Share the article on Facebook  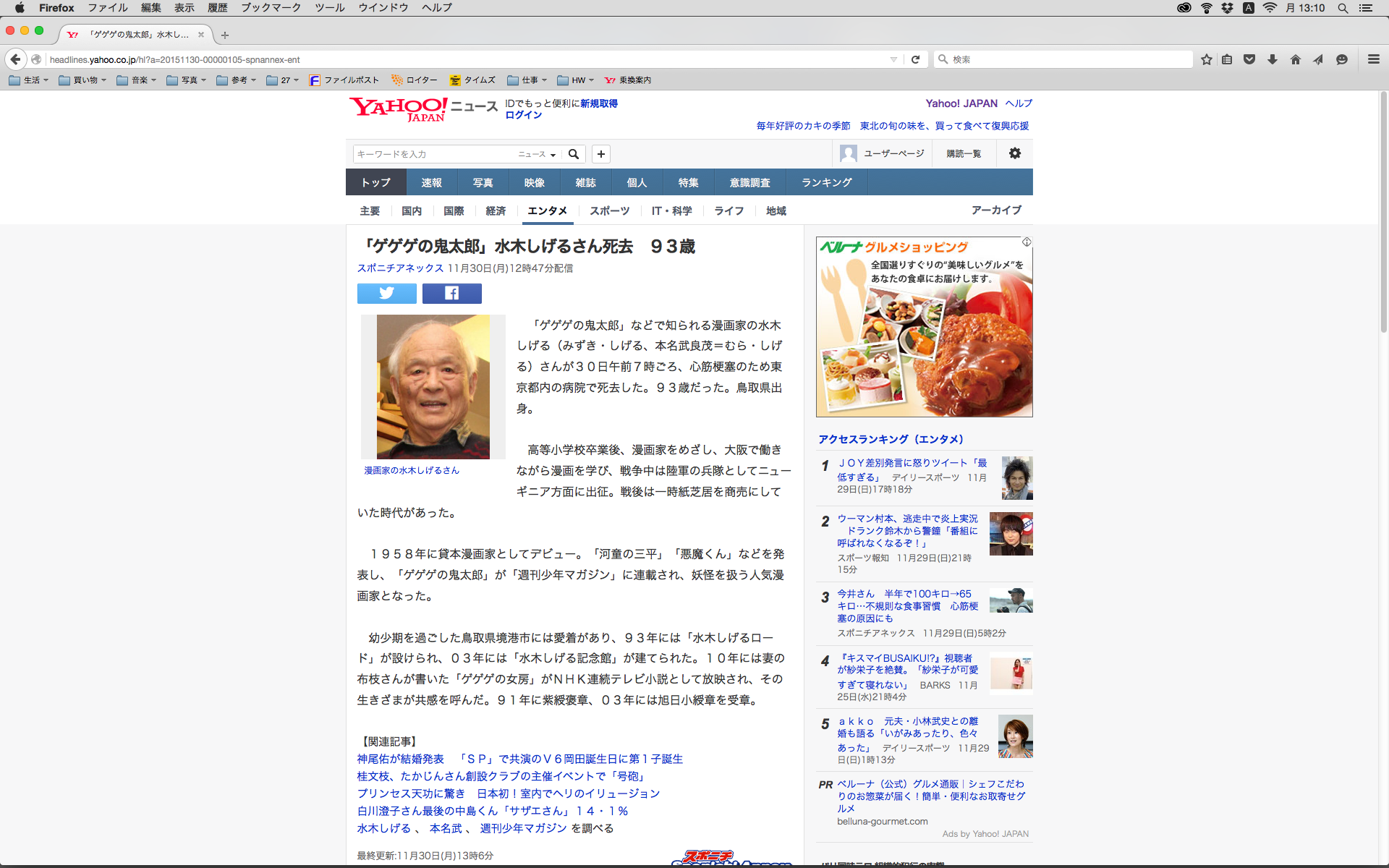point(451,293)
